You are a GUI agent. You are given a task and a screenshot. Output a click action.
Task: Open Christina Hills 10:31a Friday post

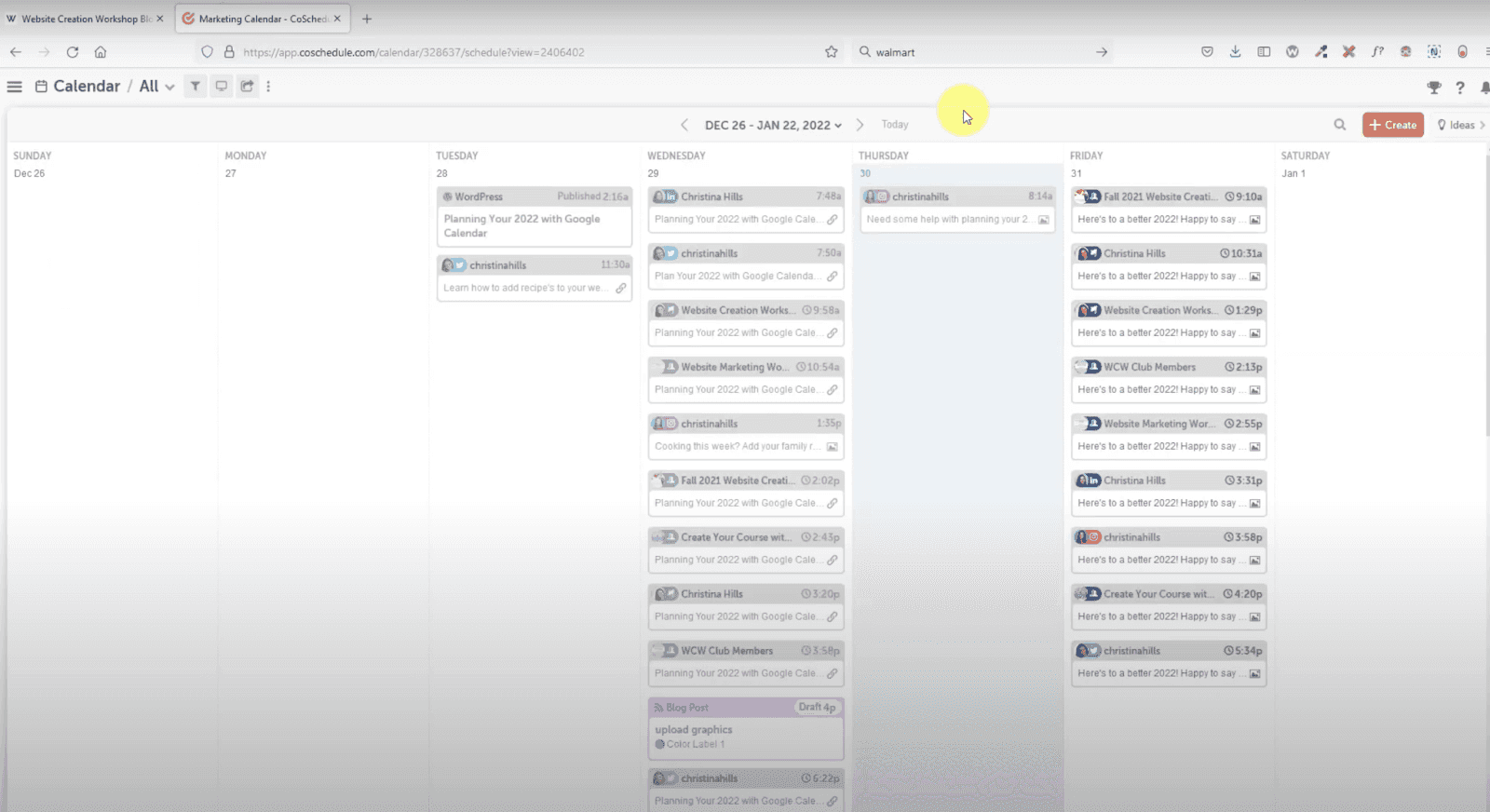[x=1169, y=265]
